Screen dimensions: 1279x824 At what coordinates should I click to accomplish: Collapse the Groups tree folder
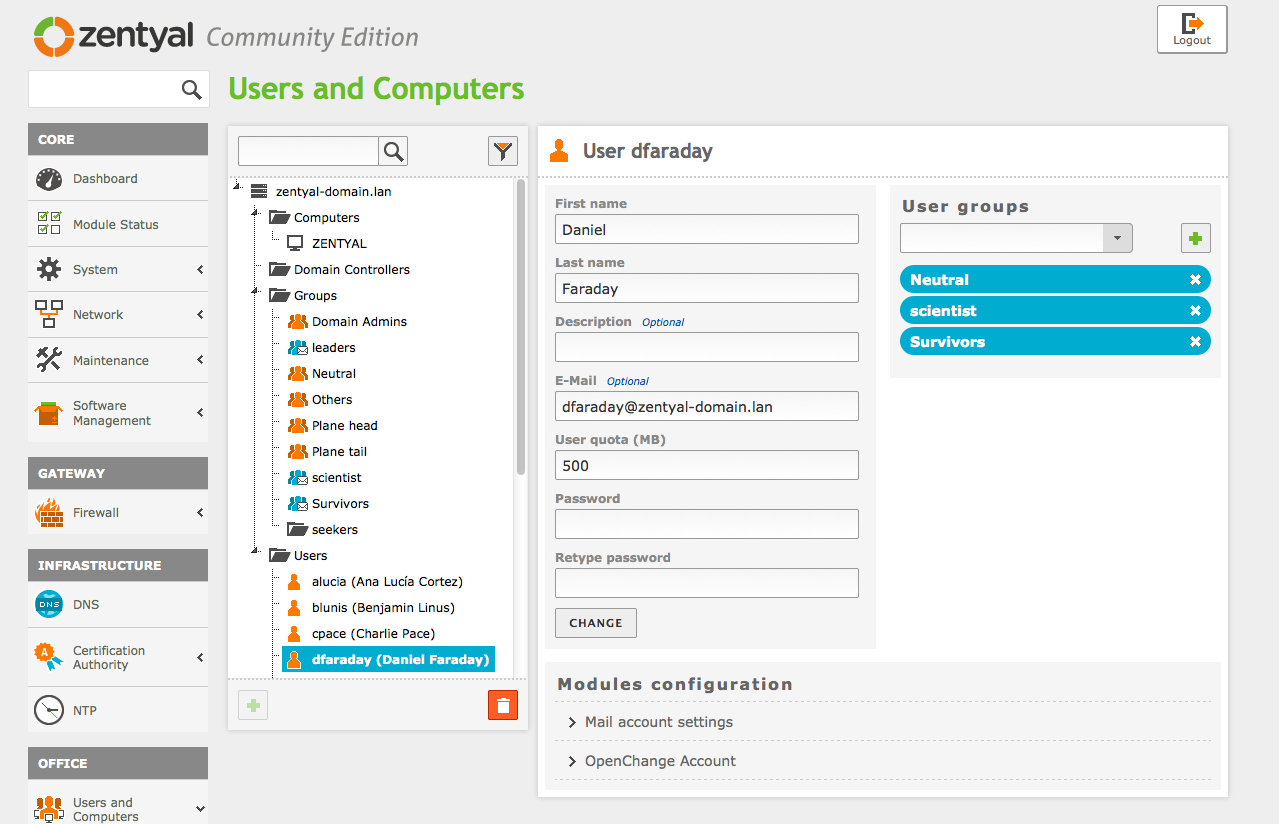point(255,290)
